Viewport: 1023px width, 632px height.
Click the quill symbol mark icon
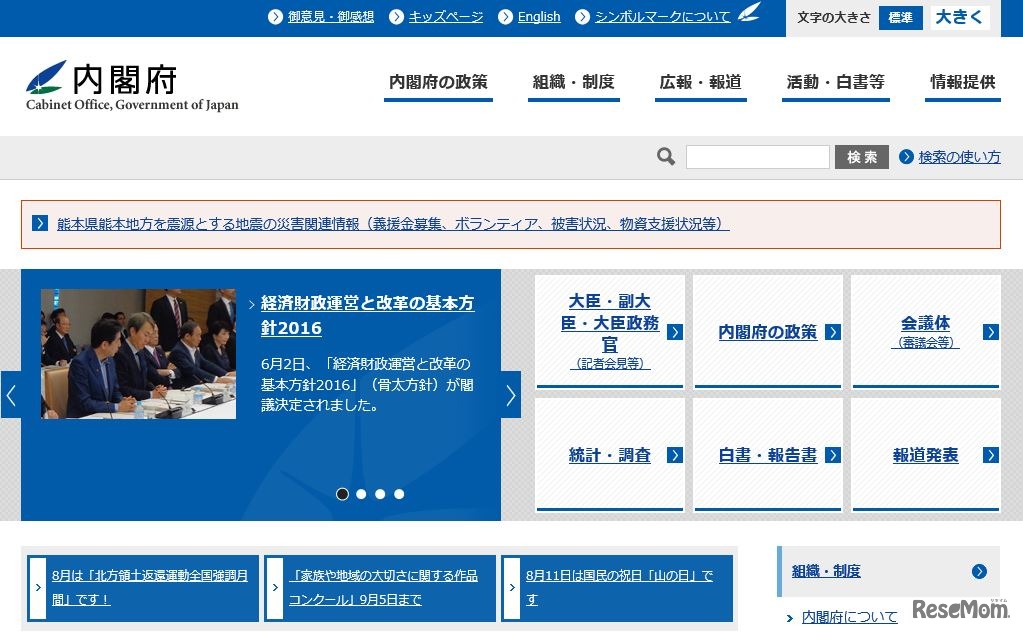[748, 13]
